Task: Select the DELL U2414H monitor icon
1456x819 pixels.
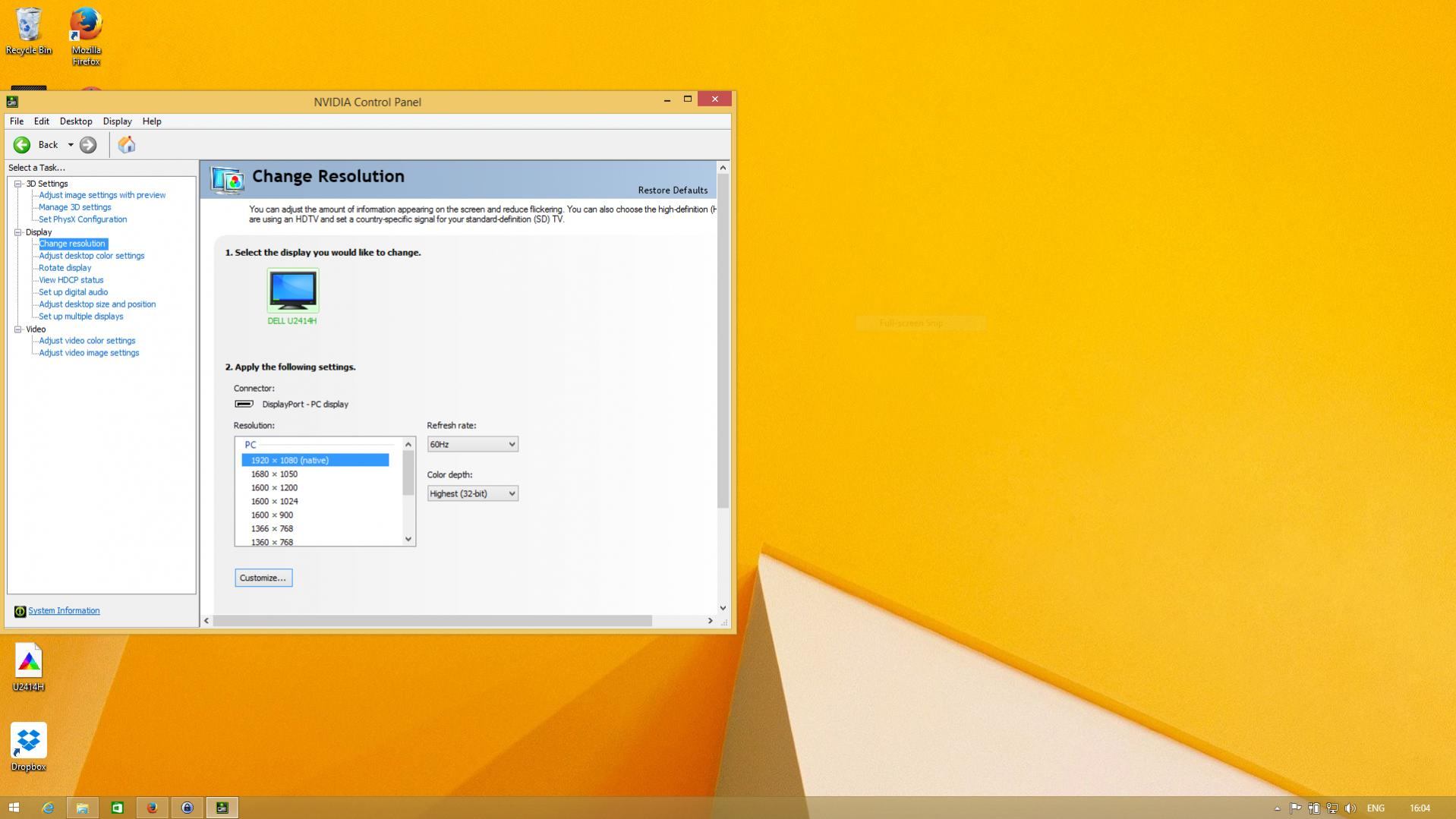Action: pos(293,290)
